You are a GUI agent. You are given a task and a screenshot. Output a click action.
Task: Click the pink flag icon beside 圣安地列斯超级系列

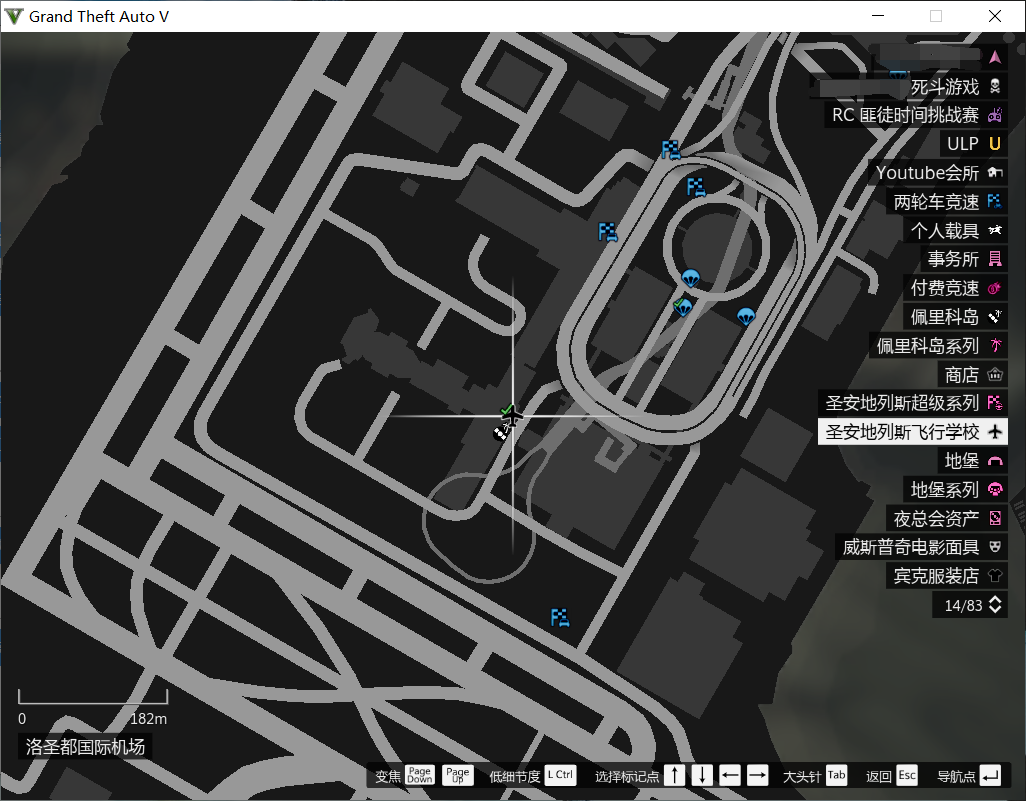click(x=995, y=403)
